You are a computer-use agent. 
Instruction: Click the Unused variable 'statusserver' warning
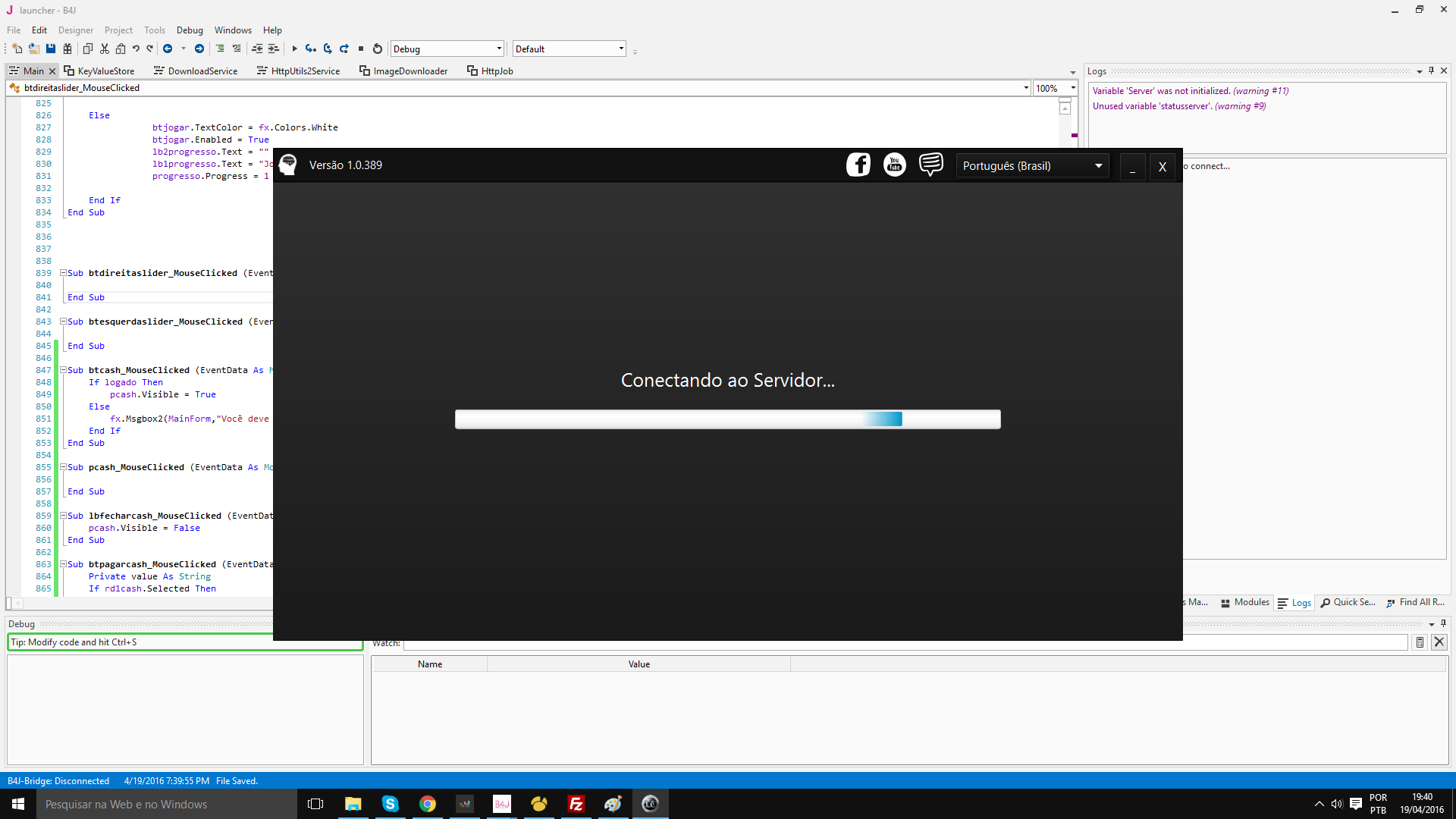click(1178, 106)
